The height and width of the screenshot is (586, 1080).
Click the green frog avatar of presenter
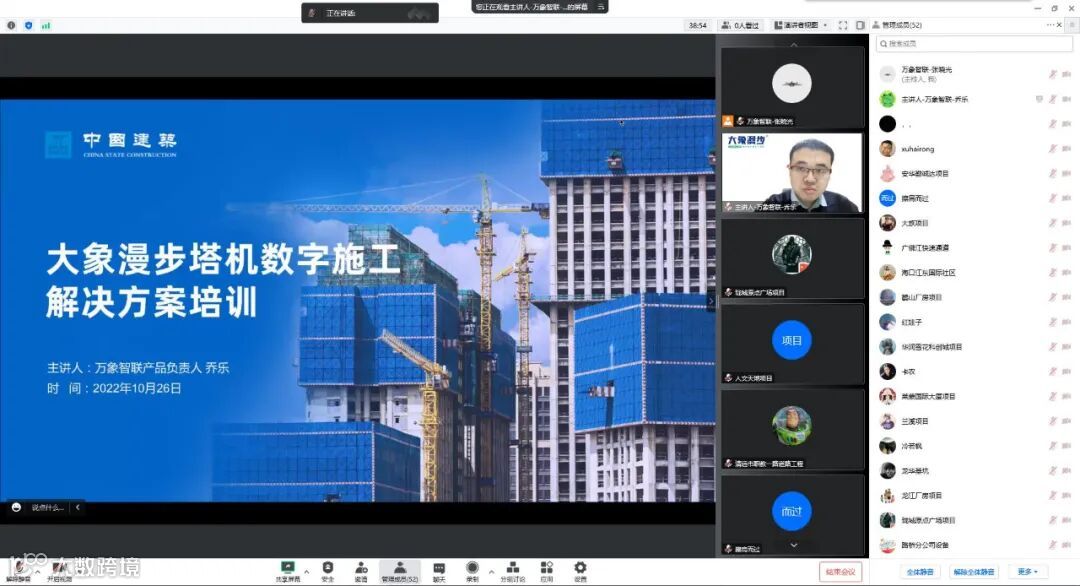click(x=887, y=99)
